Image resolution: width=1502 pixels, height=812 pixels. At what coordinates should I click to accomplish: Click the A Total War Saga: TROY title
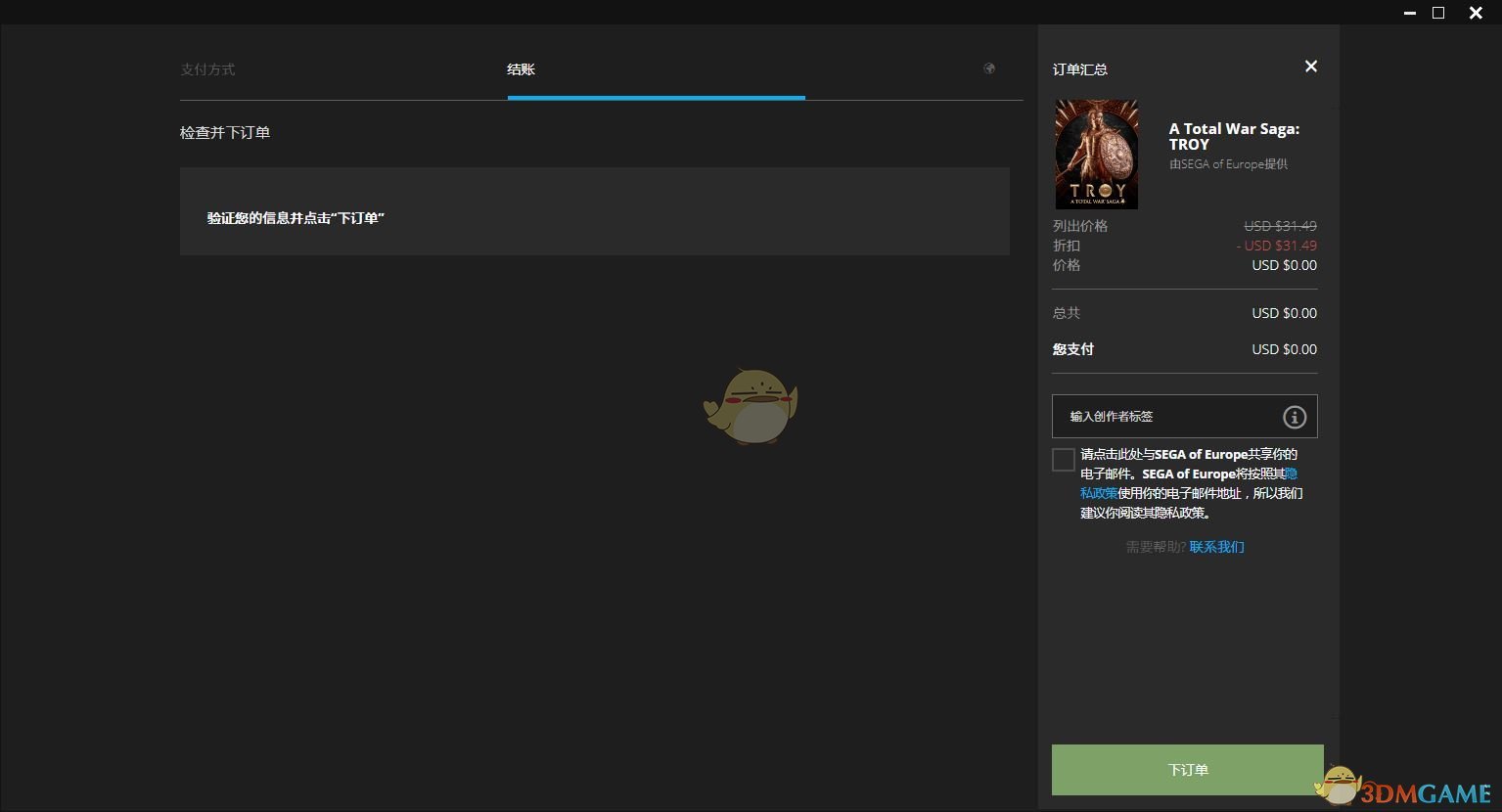(1235, 136)
